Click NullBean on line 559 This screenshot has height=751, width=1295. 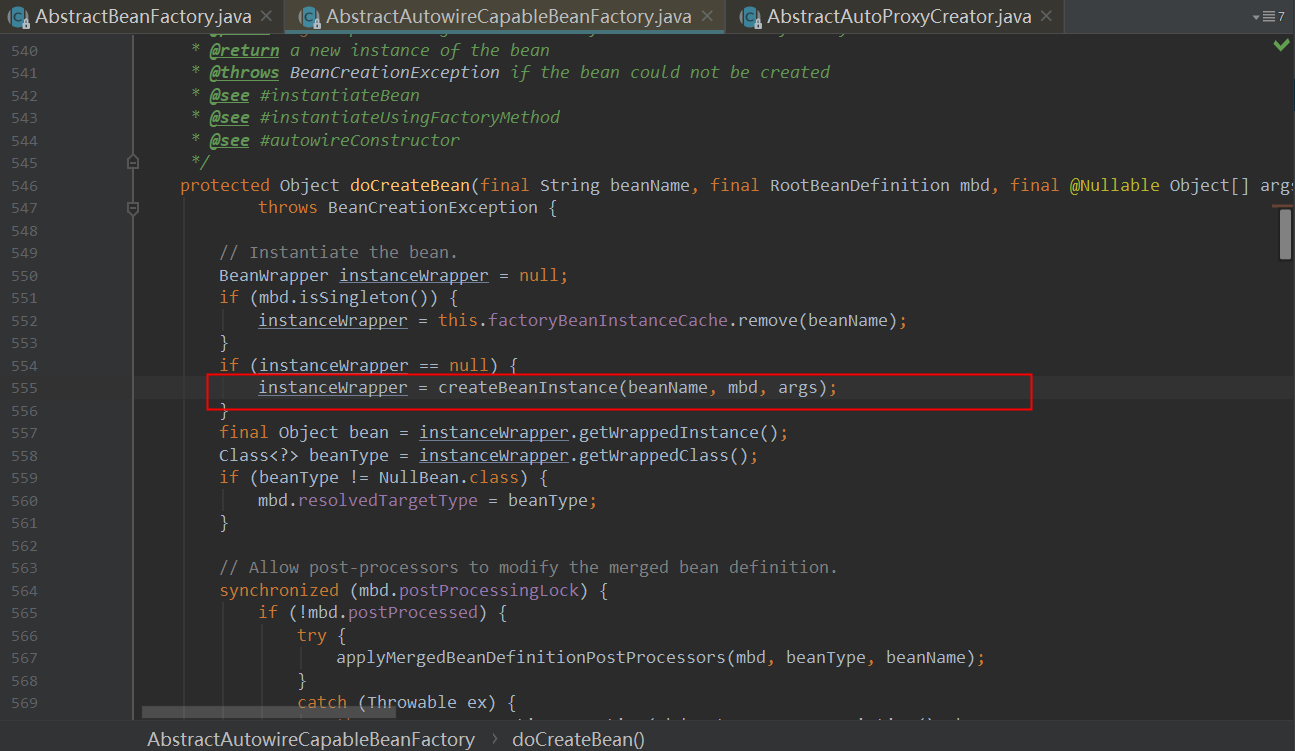point(418,478)
